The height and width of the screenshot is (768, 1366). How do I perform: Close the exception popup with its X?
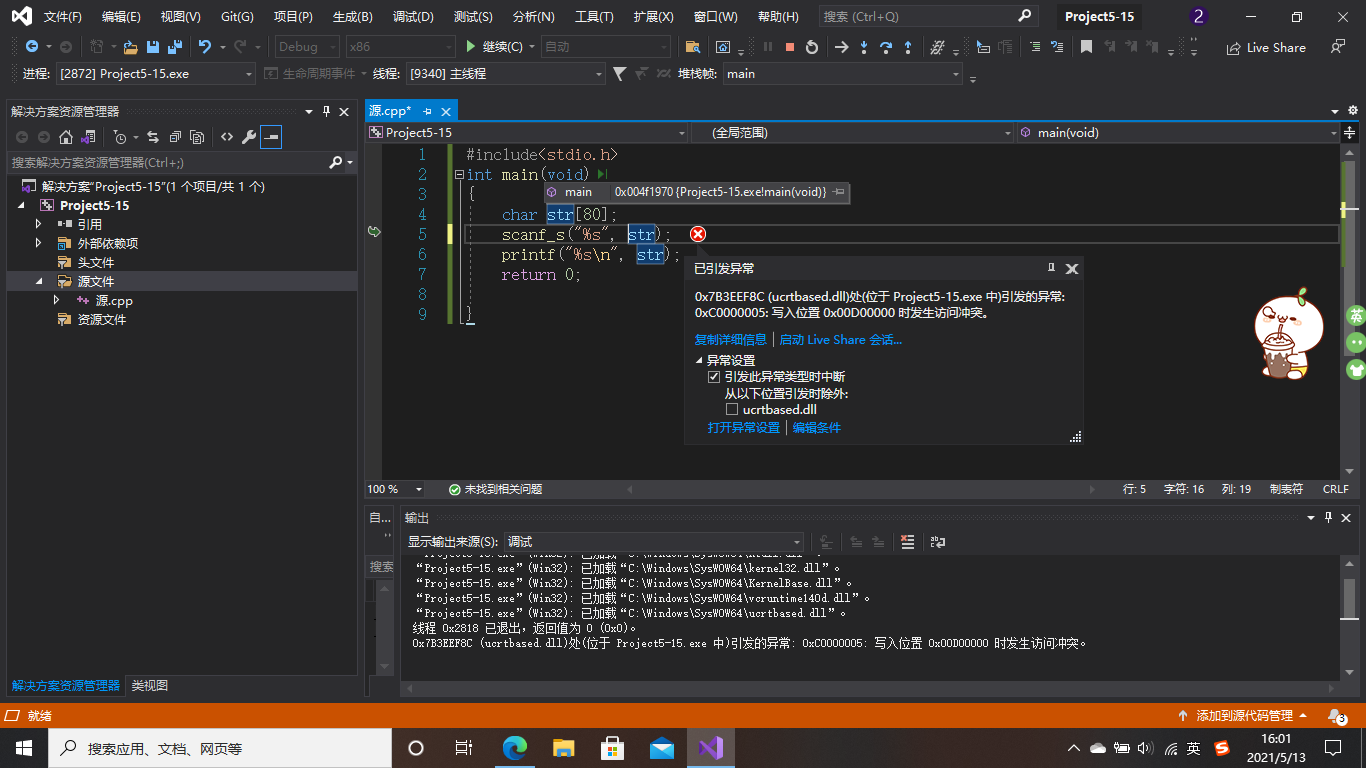[1072, 269]
